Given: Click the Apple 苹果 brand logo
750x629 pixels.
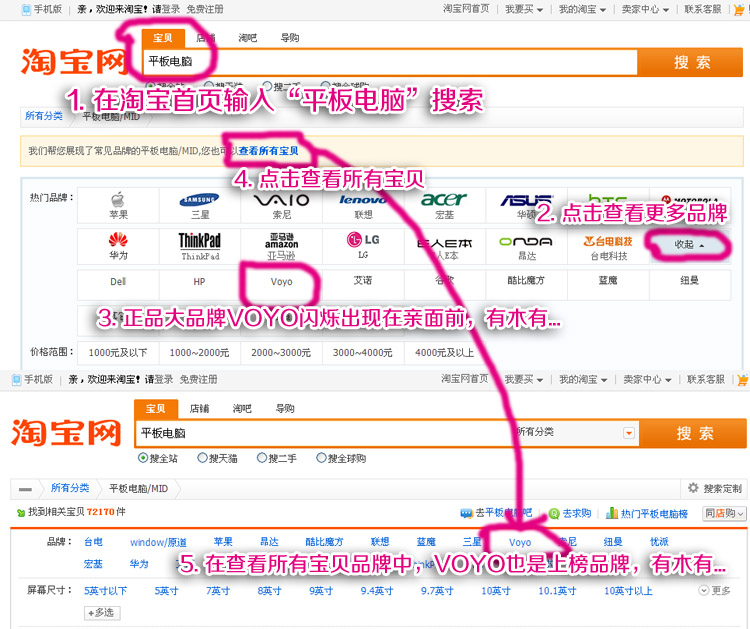Looking at the screenshot, I should [118, 199].
